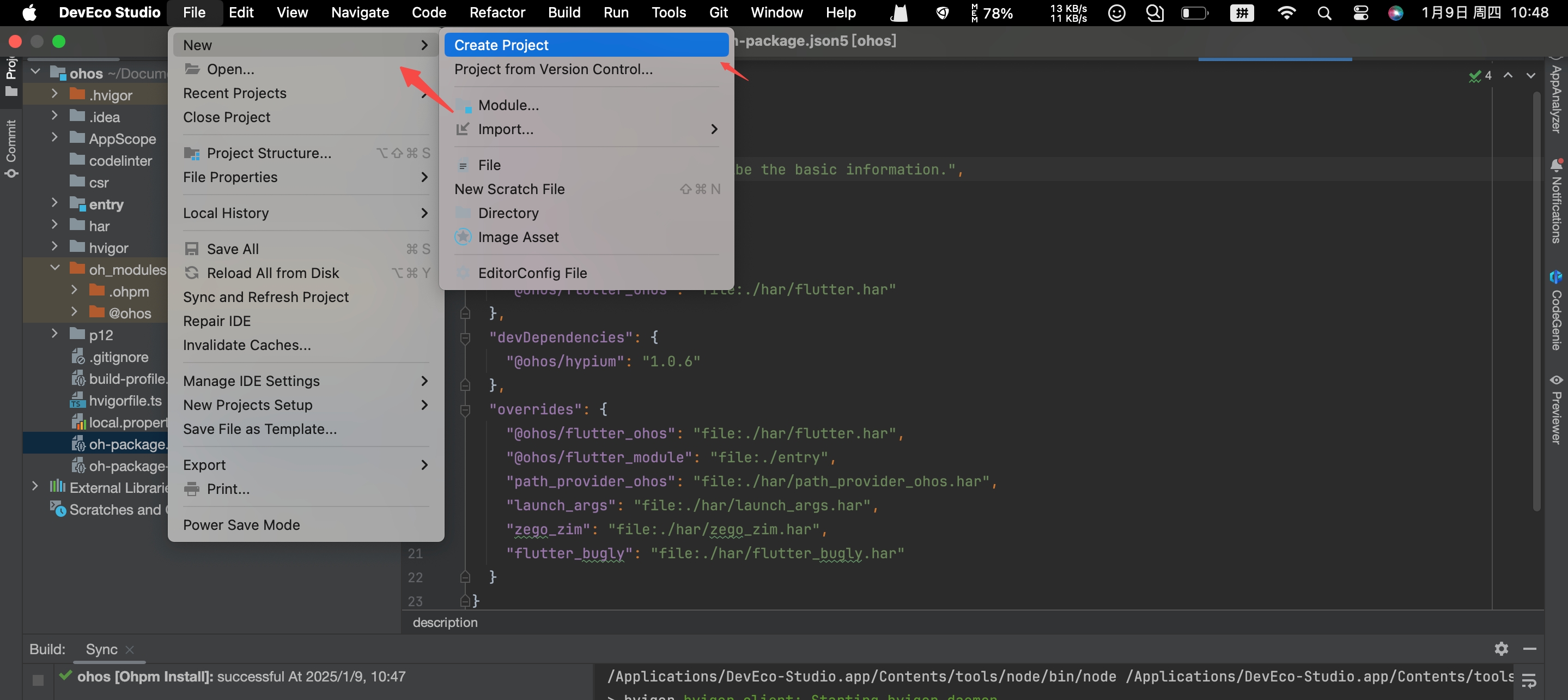Expand the .idea folder
The width and height of the screenshot is (1568, 700).
coord(55,116)
